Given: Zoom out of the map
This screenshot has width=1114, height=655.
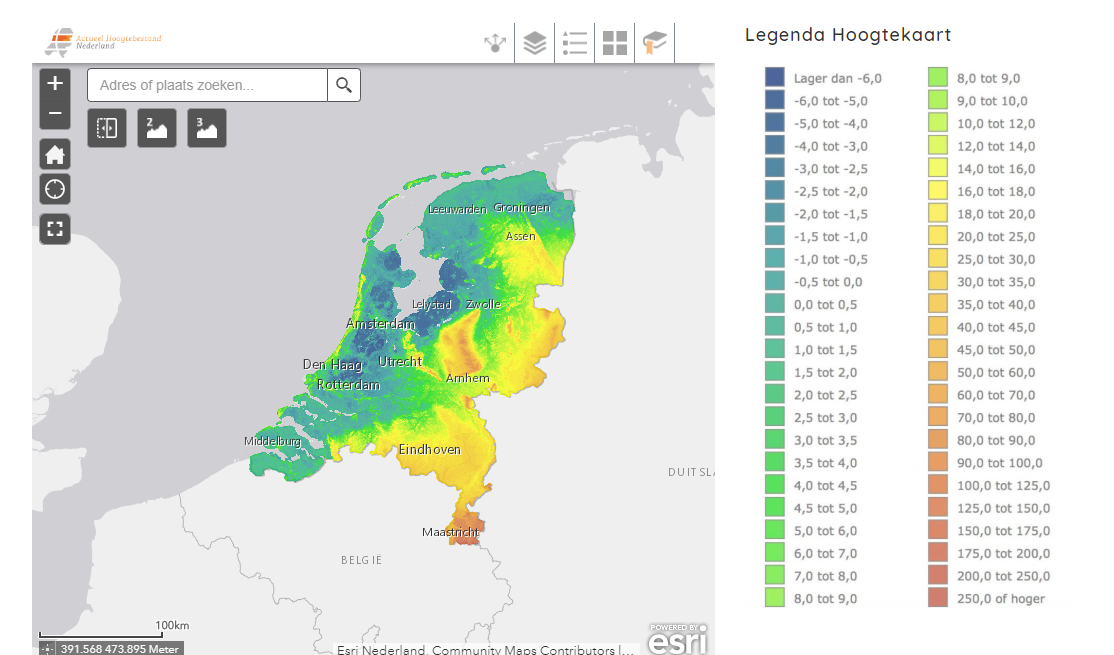Looking at the screenshot, I should click(x=55, y=114).
